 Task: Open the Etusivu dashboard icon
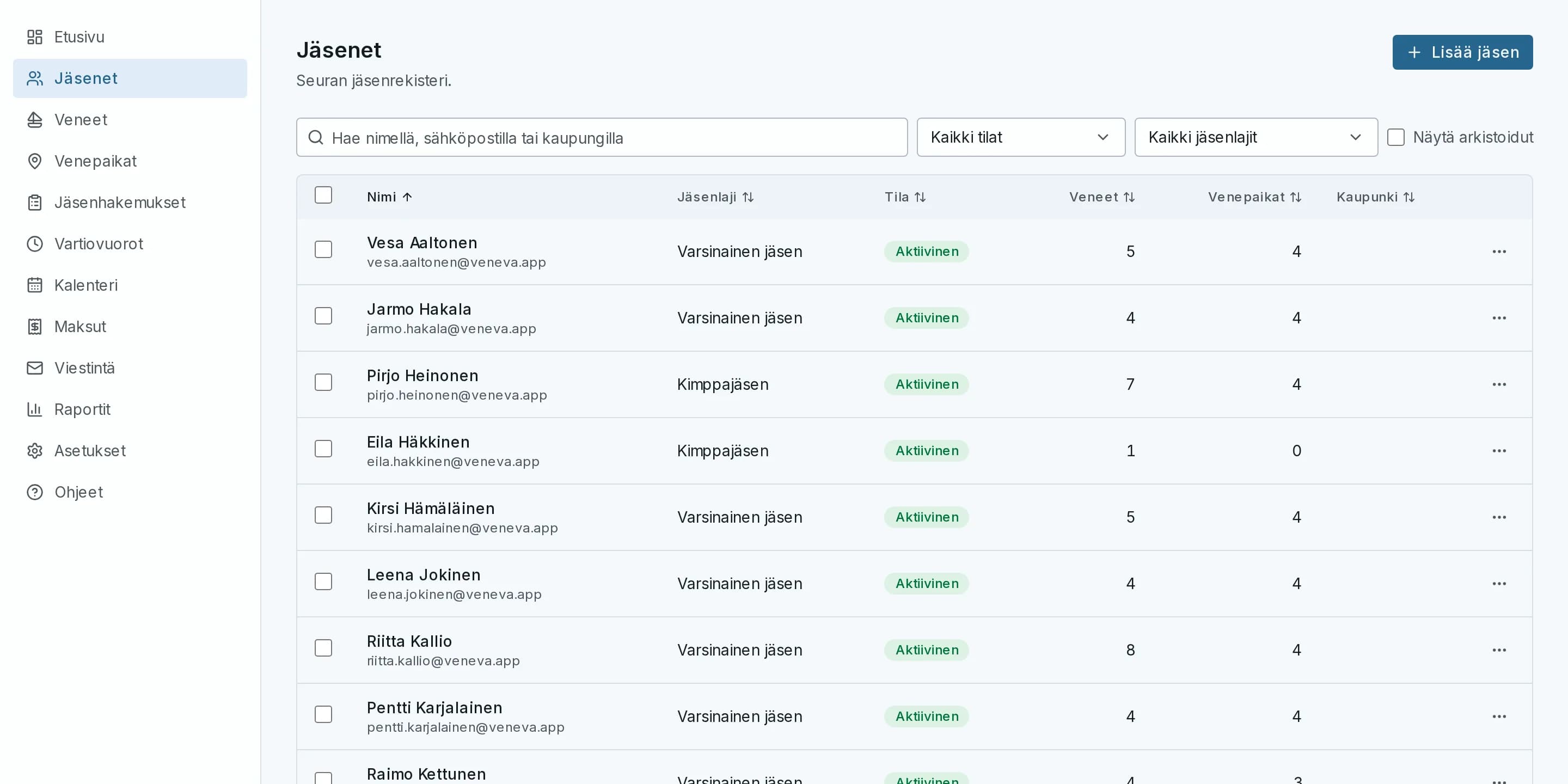coord(35,37)
